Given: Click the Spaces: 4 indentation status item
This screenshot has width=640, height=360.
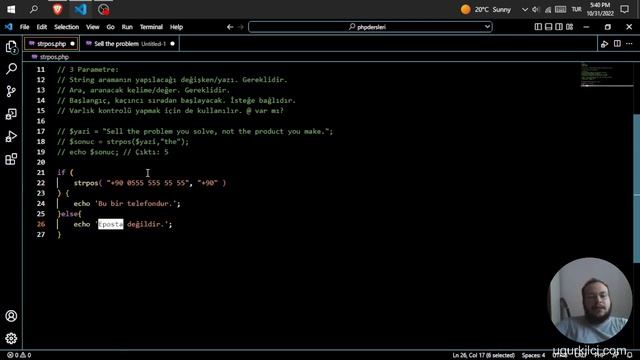Looking at the screenshot, I should point(533,356).
